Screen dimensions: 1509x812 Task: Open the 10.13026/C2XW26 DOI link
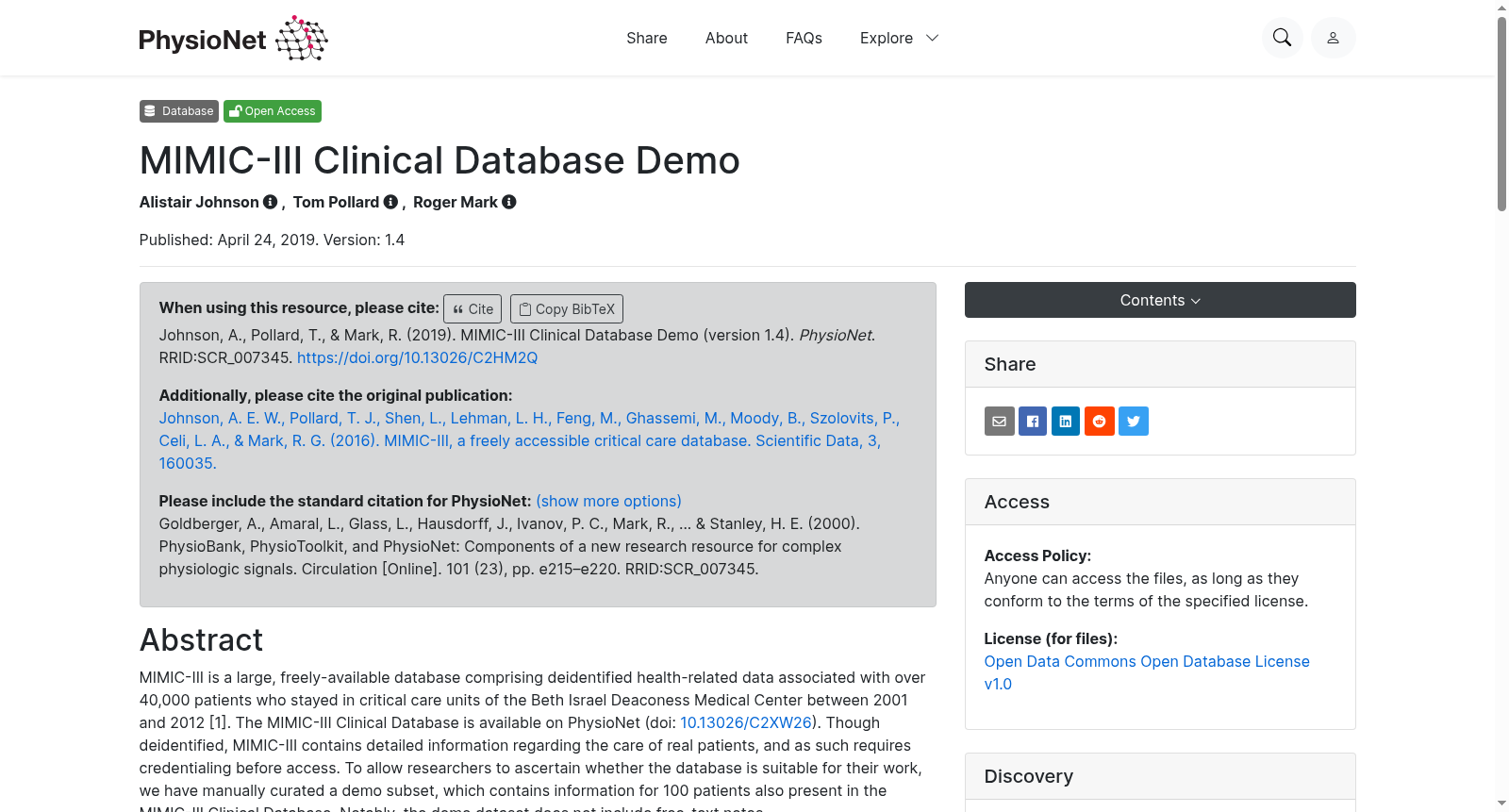(746, 722)
